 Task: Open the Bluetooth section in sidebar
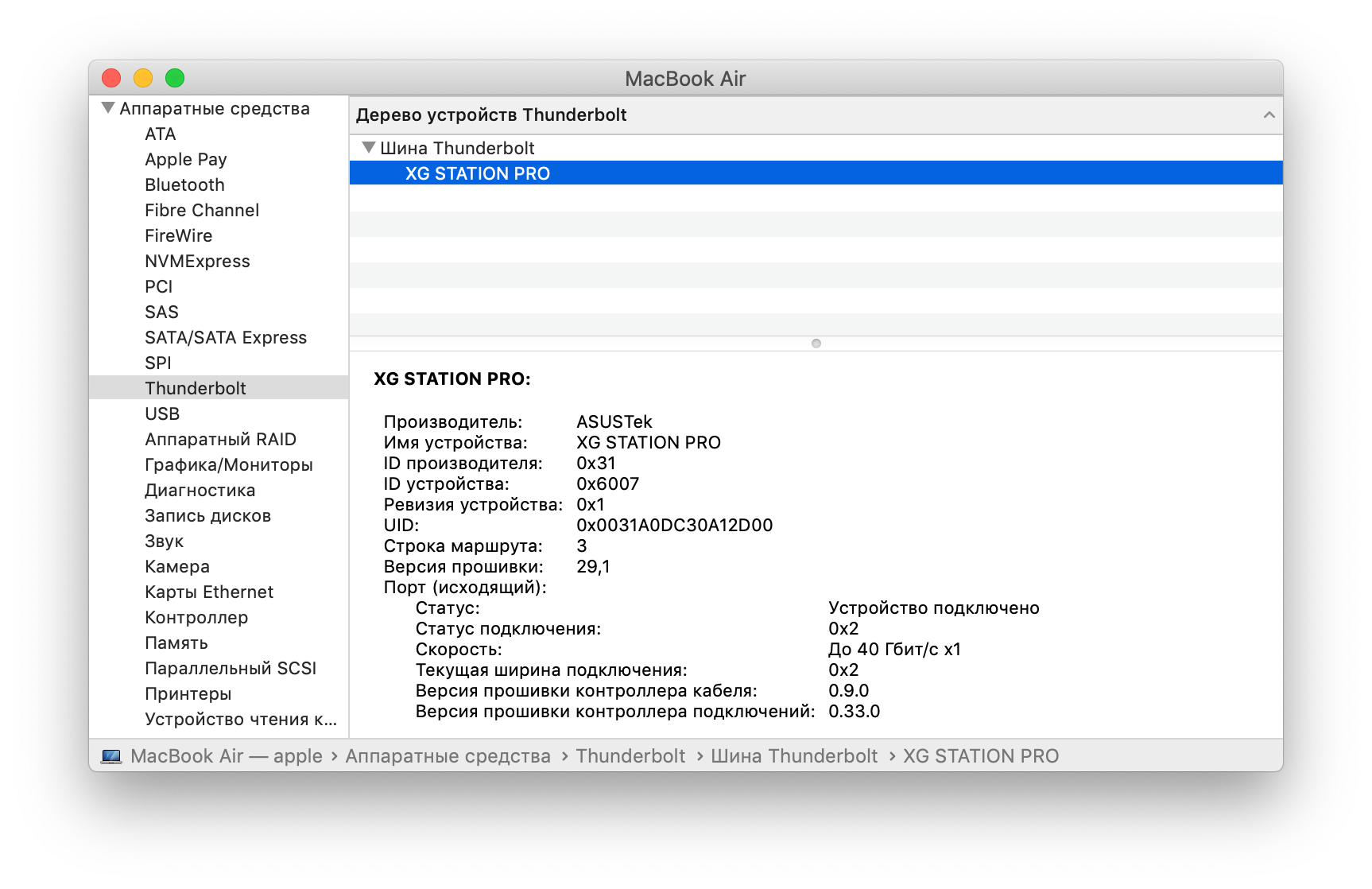click(184, 184)
